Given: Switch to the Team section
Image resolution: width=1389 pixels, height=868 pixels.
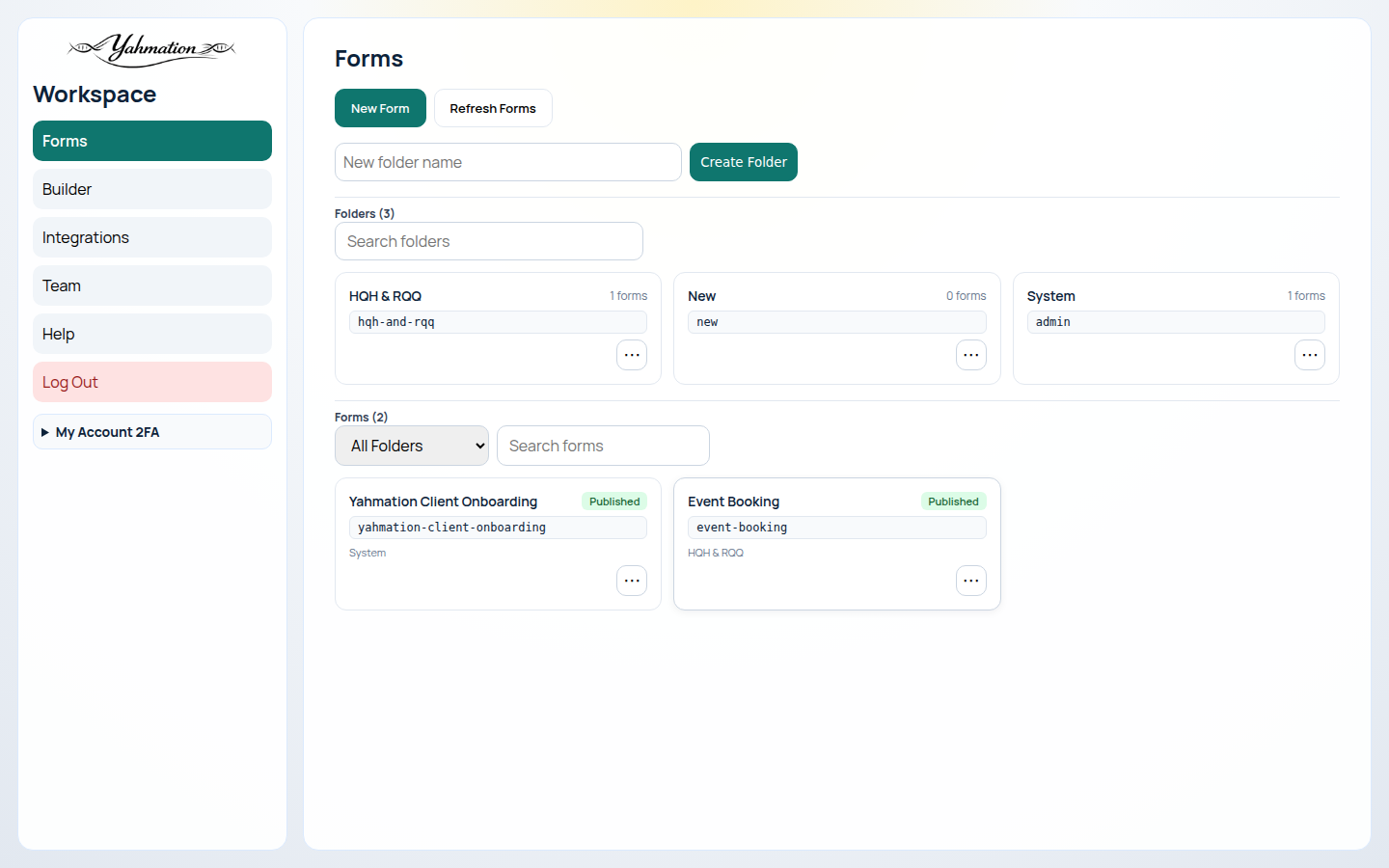Looking at the screenshot, I should coord(151,285).
